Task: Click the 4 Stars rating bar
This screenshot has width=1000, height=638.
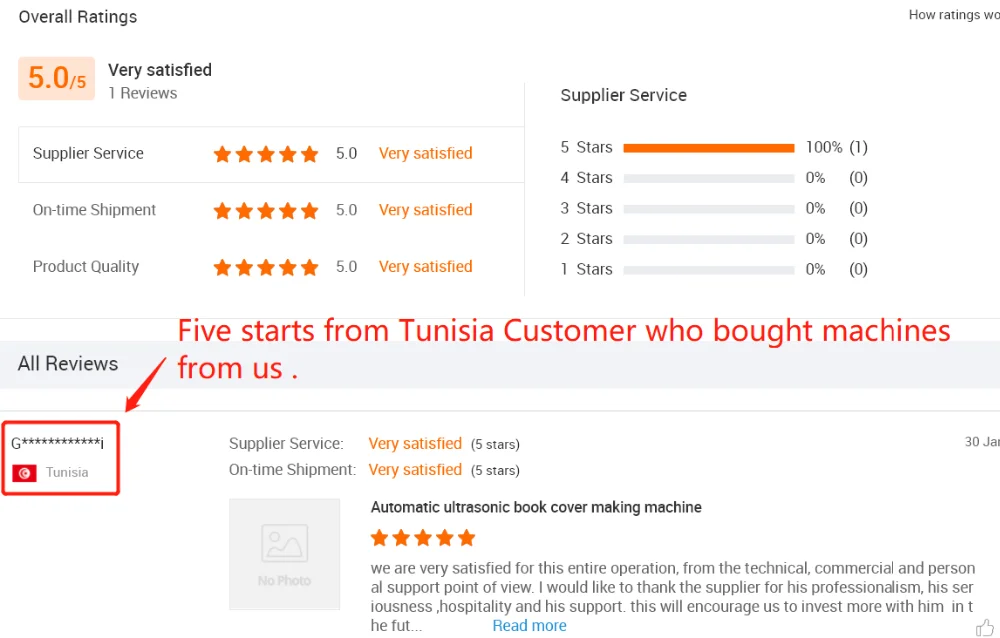Action: click(708, 178)
